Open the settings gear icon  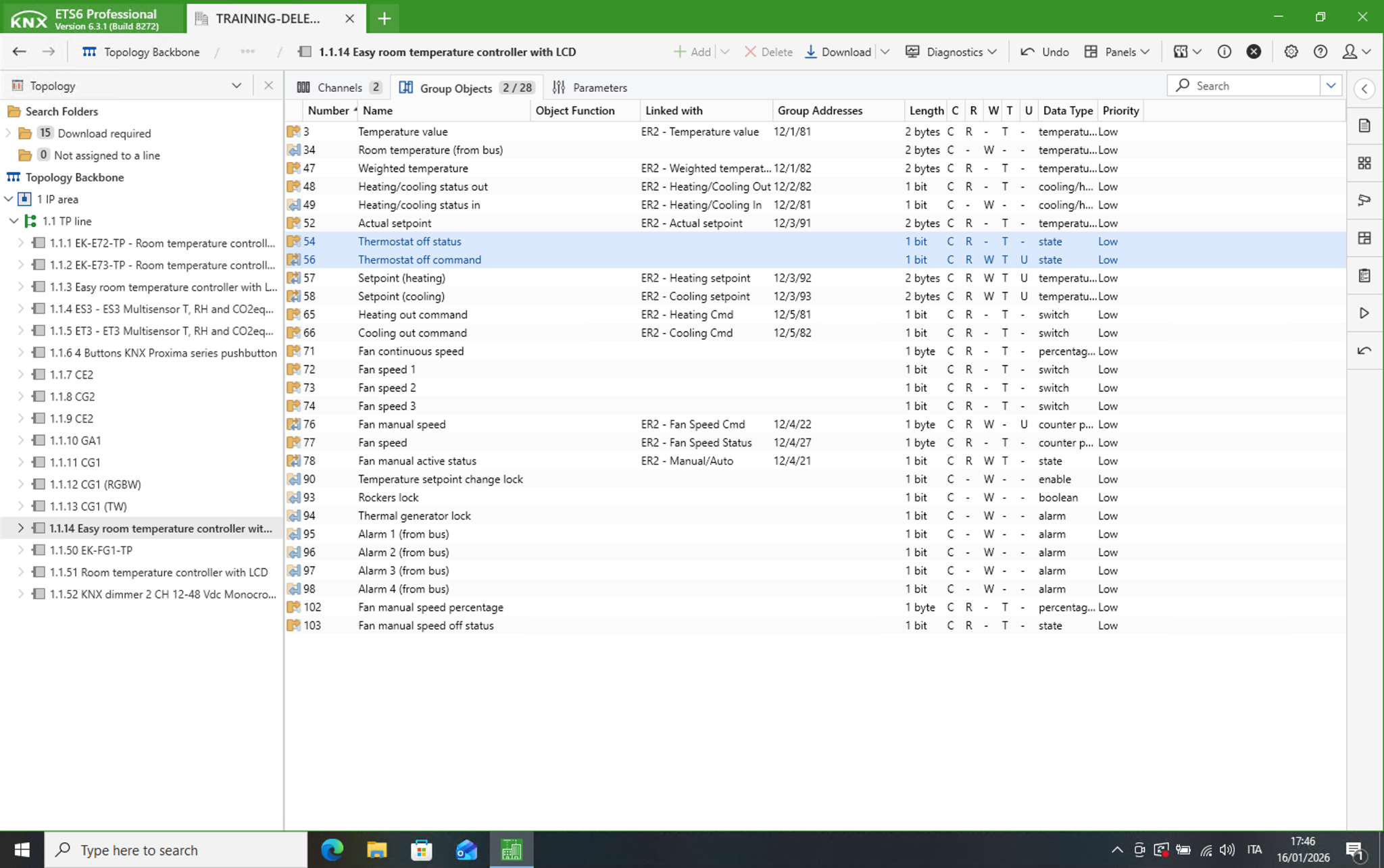[1291, 52]
